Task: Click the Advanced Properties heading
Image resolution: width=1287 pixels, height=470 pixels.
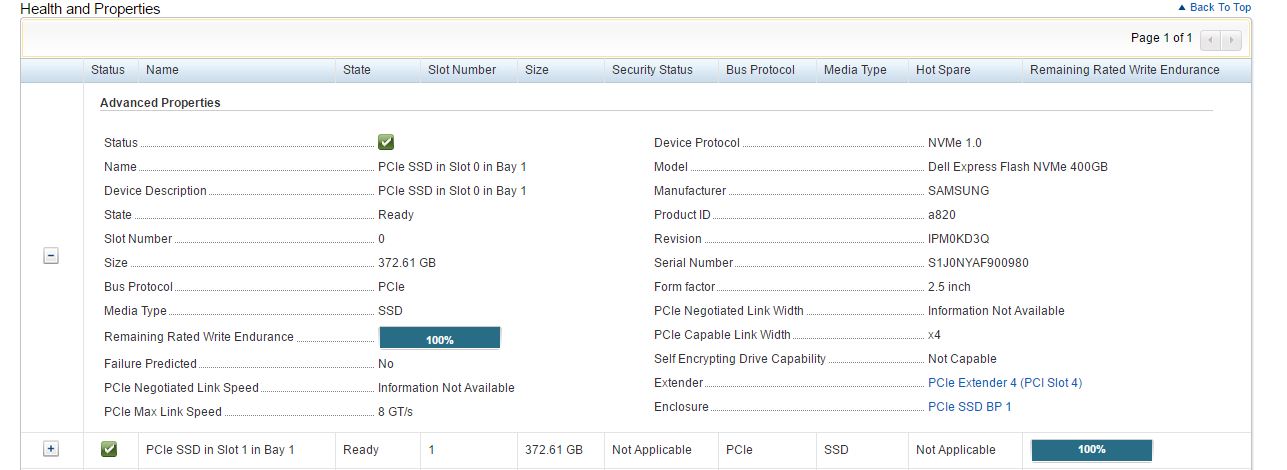Action: coord(160,103)
